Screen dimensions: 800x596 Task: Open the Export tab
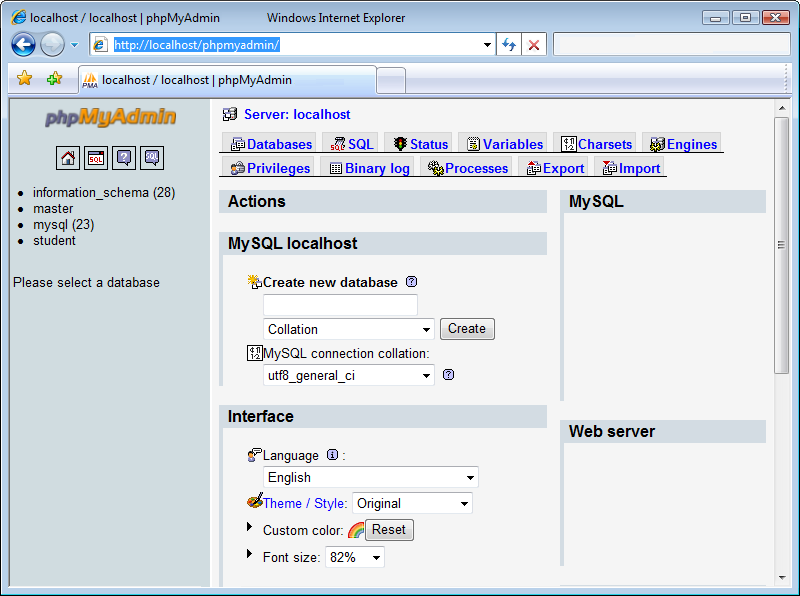pyautogui.click(x=555, y=168)
